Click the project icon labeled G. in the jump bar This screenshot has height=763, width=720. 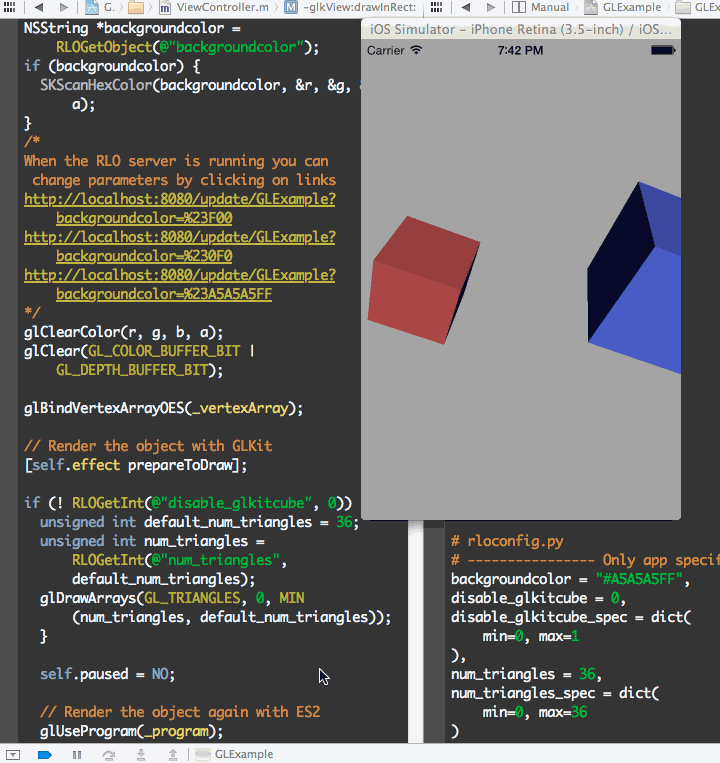coord(99,7)
